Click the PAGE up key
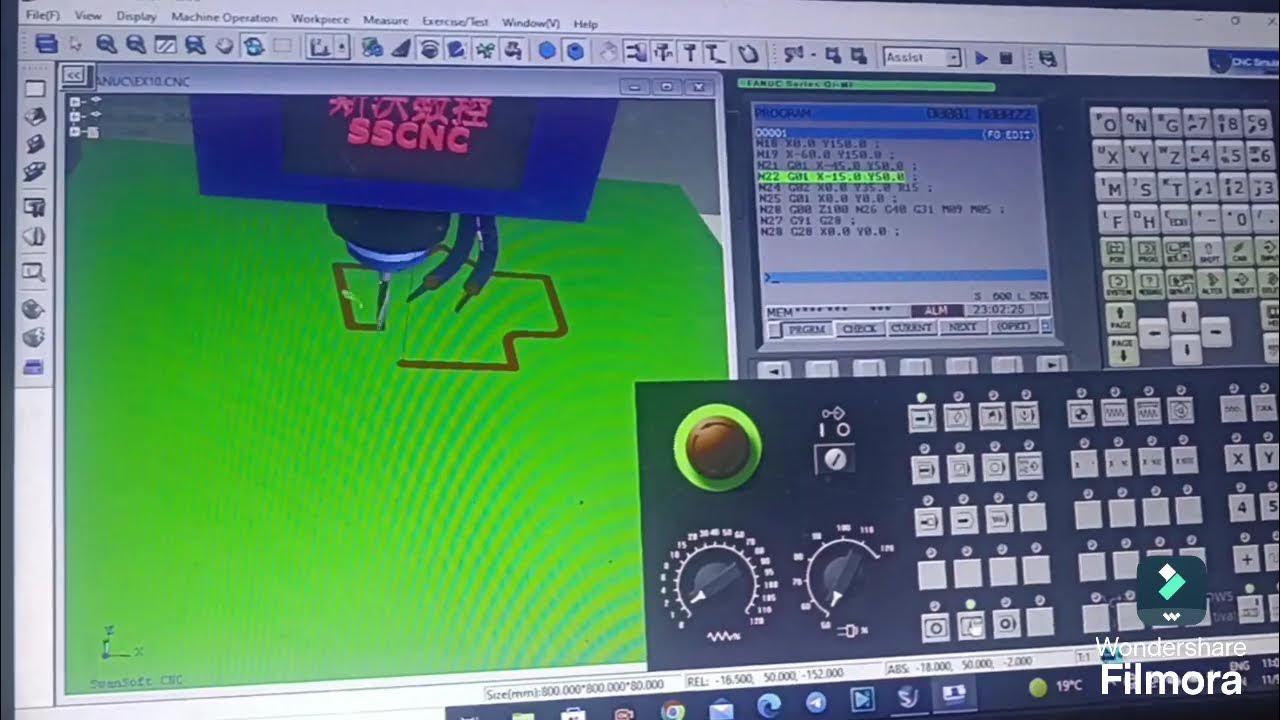This screenshot has height=720, width=1280. (x=1120, y=318)
